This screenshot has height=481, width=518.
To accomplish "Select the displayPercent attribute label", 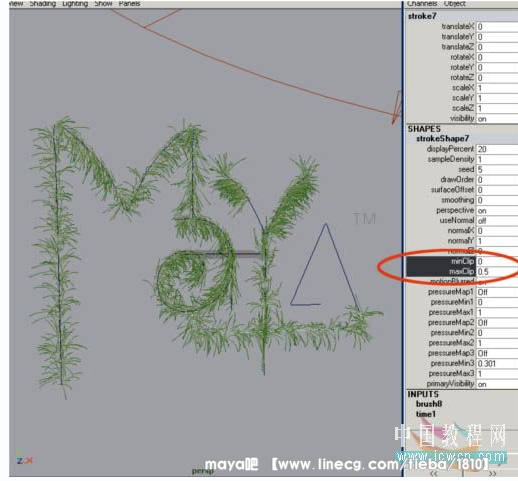I will tap(450, 149).
